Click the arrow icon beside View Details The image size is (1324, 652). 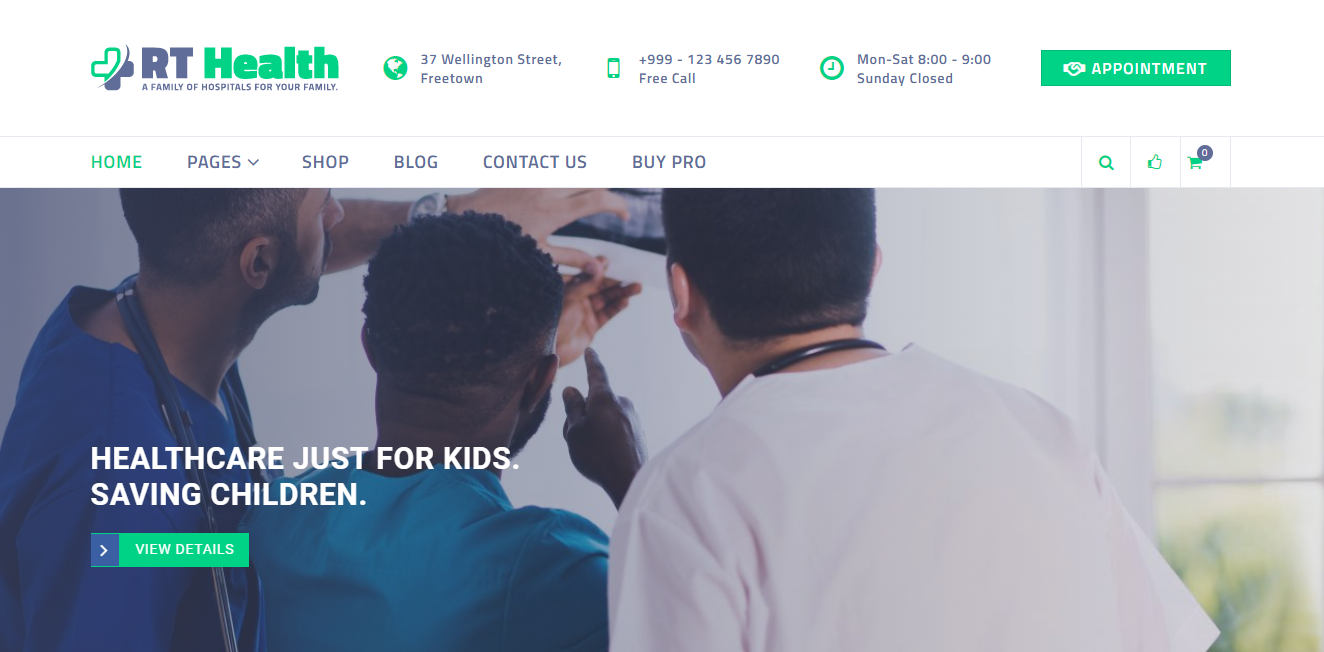coord(104,550)
